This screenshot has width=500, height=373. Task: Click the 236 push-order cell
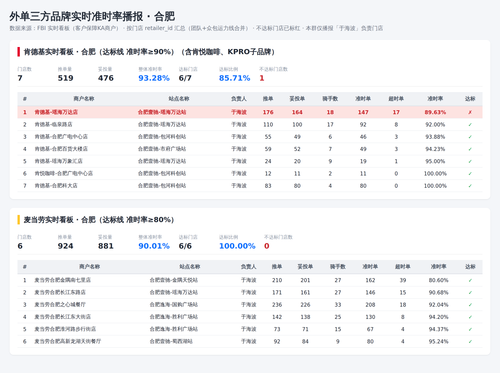click(277, 305)
